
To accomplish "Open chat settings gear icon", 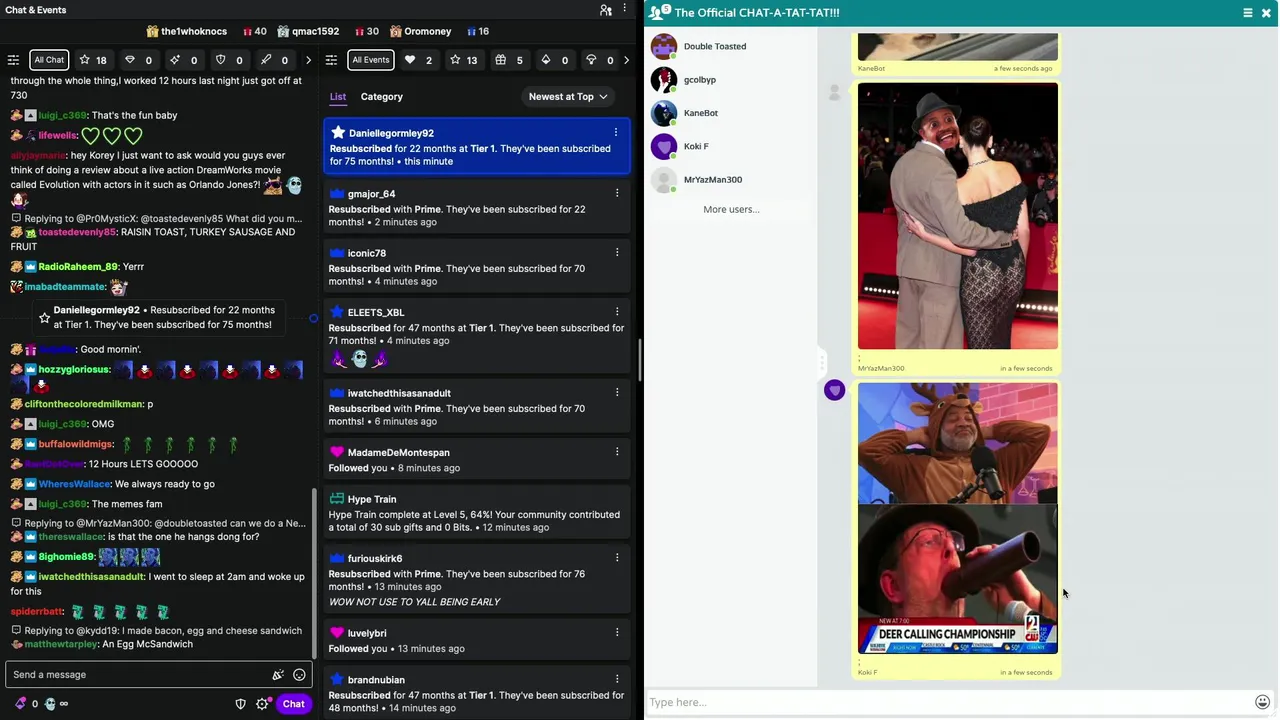I will [x=262, y=704].
